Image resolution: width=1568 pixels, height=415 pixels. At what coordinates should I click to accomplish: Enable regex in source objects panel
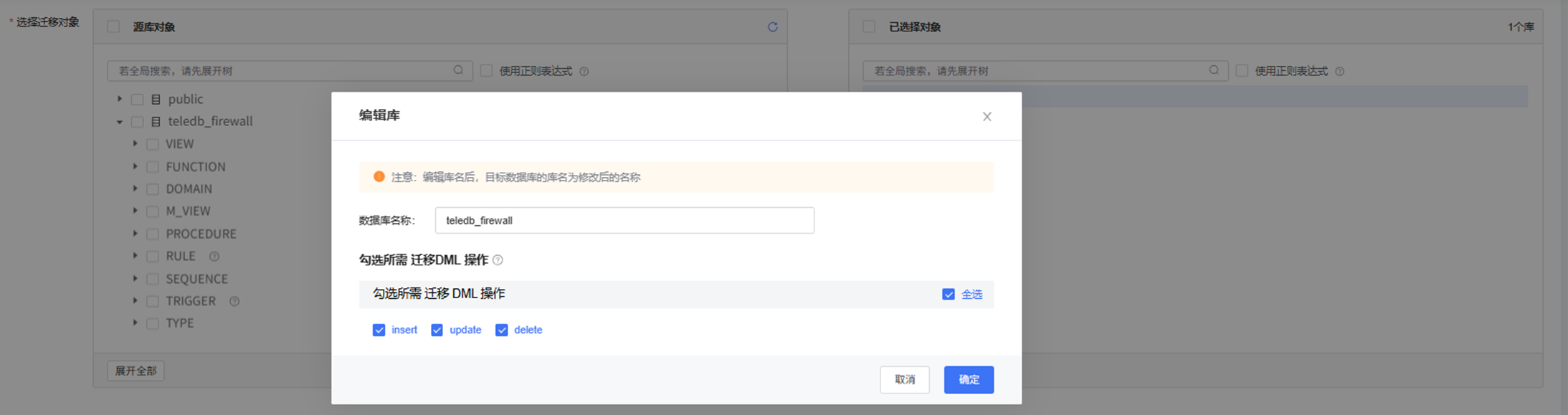(x=486, y=71)
